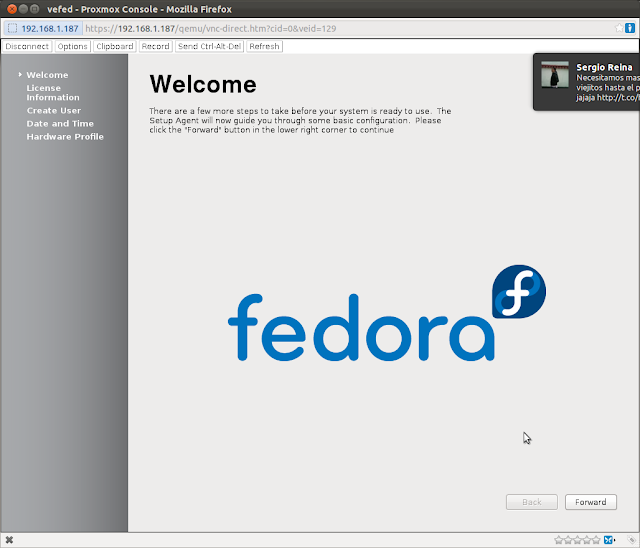Viewport: 640px width, 548px height.
Task: Click the greyed-out Back button
Action: (531, 502)
